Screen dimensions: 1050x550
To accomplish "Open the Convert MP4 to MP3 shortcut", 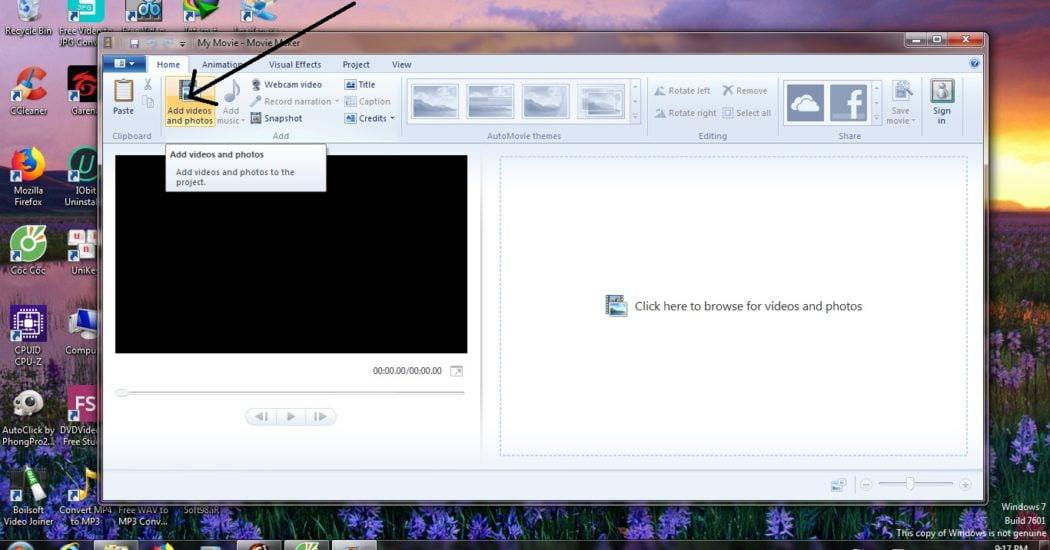I will 85,497.
